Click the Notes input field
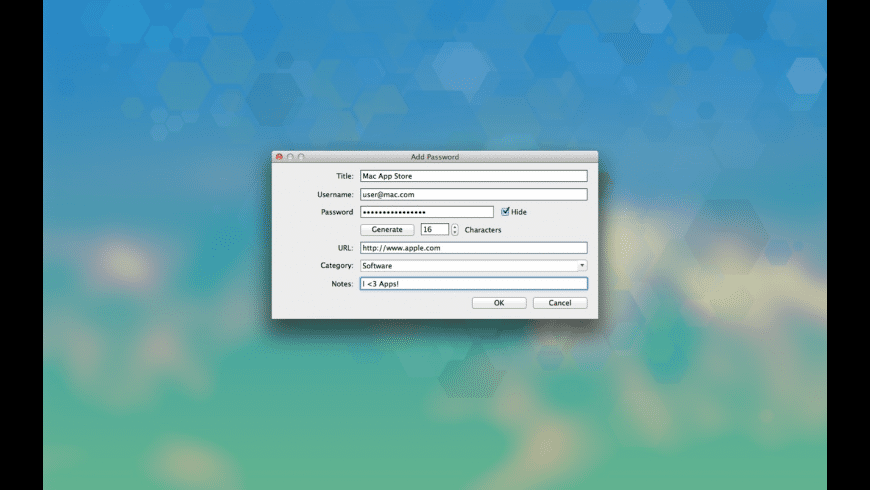The width and height of the screenshot is (870, 490). [473, 284]
